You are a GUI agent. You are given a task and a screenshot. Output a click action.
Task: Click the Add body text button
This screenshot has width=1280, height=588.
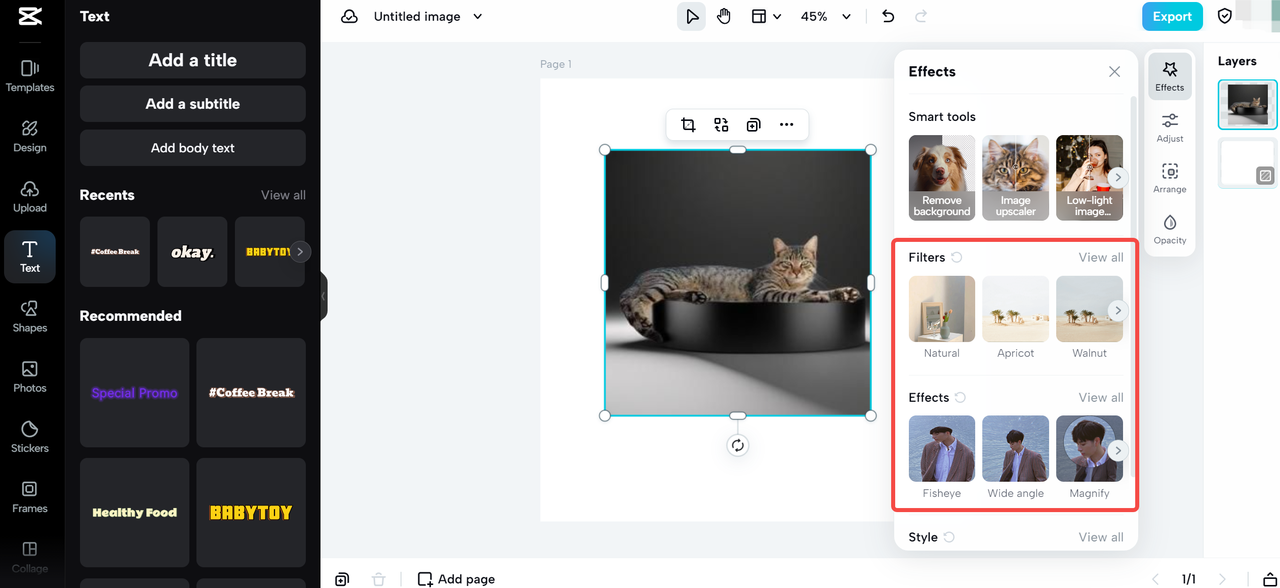193,148
